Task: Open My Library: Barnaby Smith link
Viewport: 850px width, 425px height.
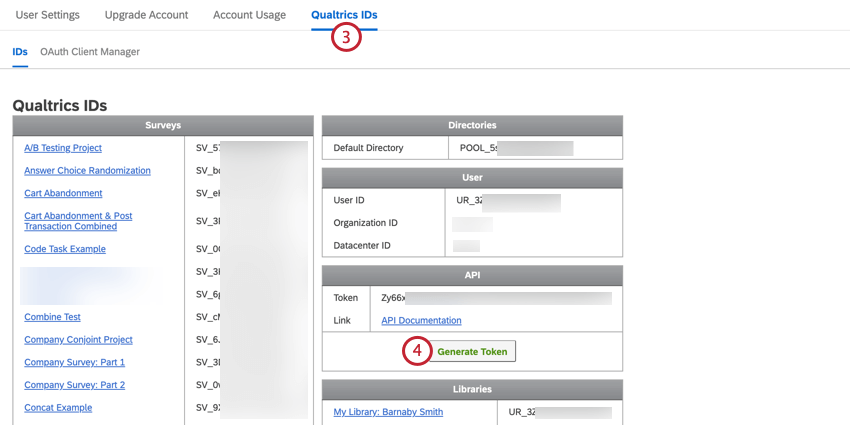Action: (x=388, y=412)
